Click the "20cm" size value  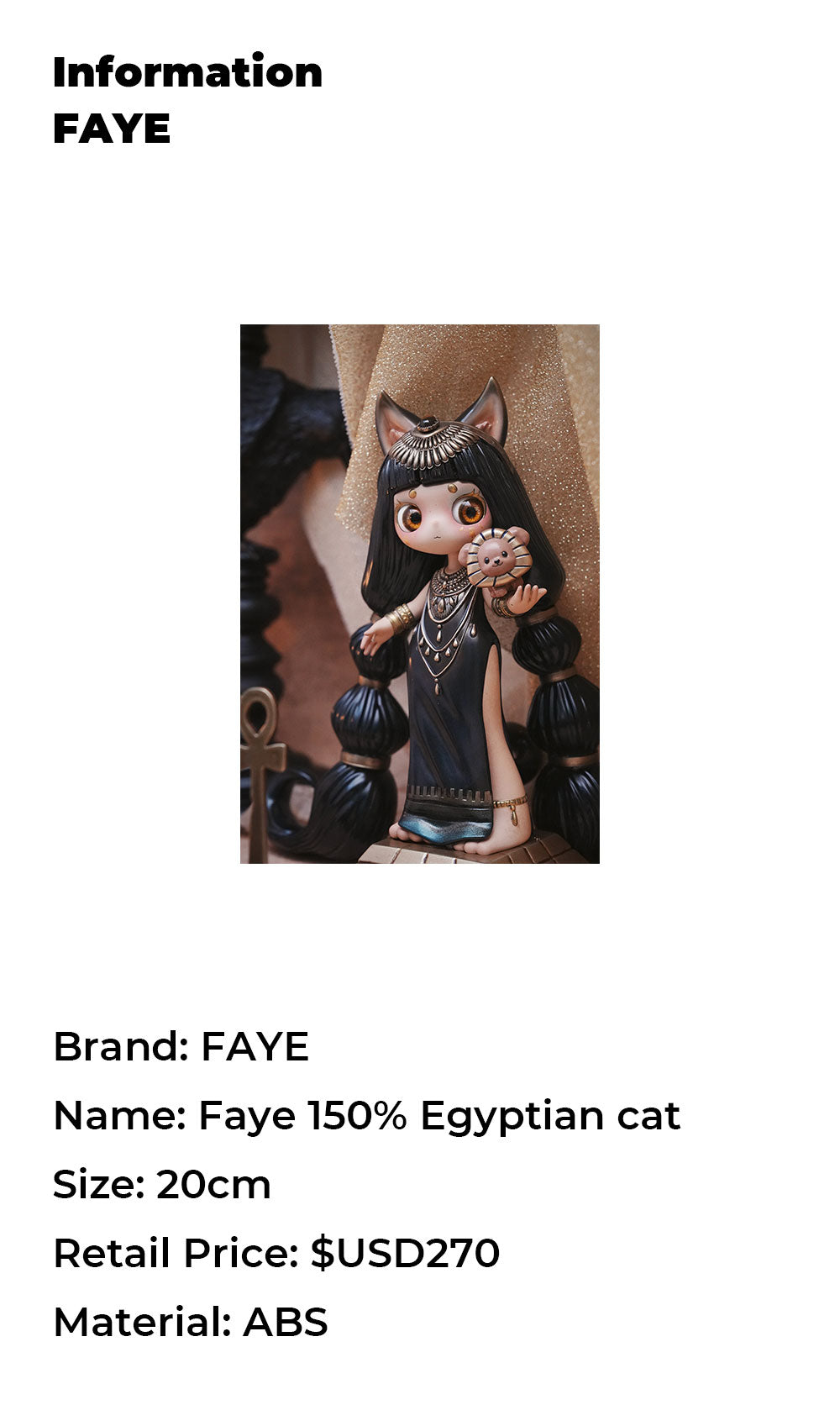pyautogui.click(x=213, y=1185)
